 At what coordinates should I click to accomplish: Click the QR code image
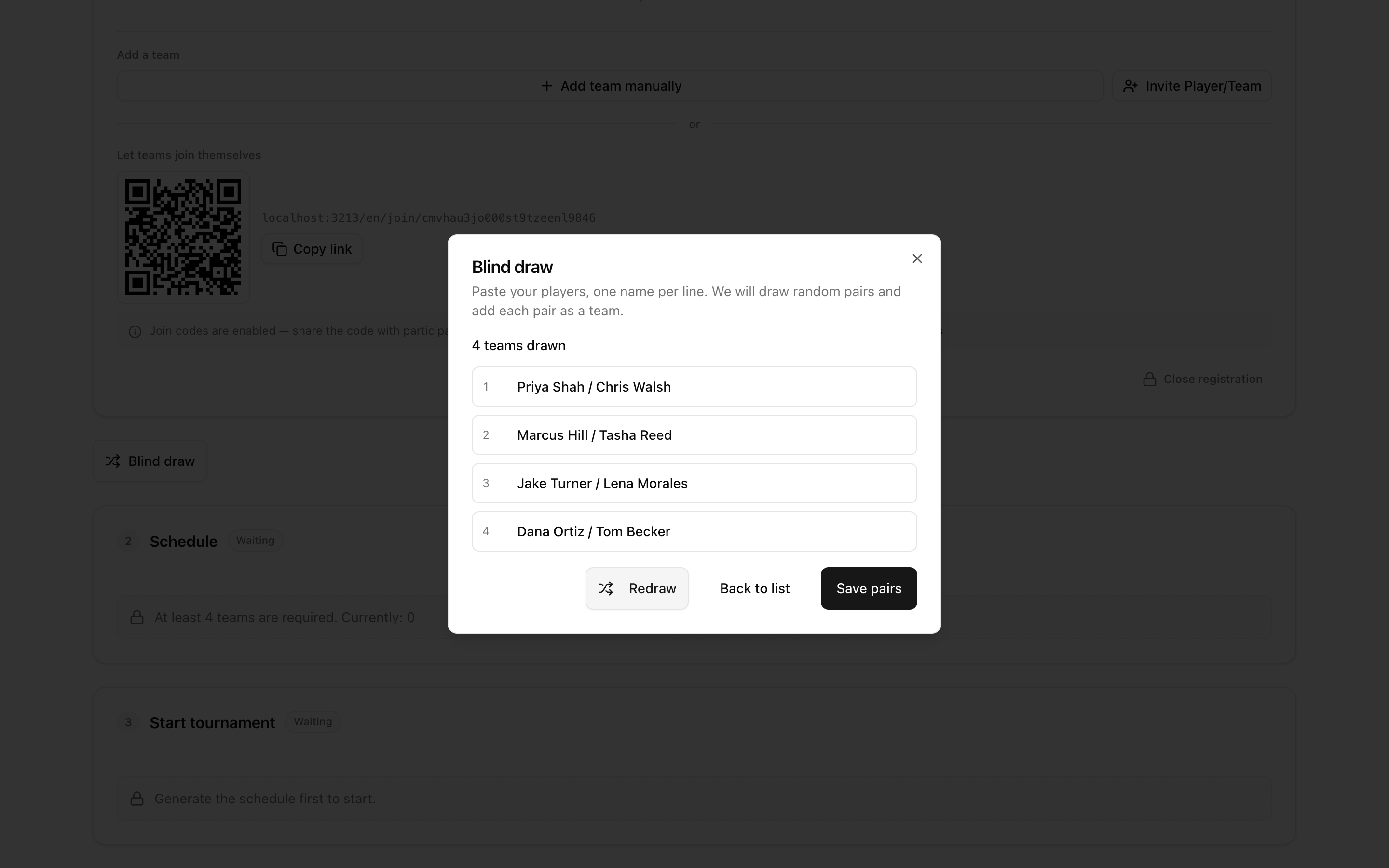tap(183, 237)
